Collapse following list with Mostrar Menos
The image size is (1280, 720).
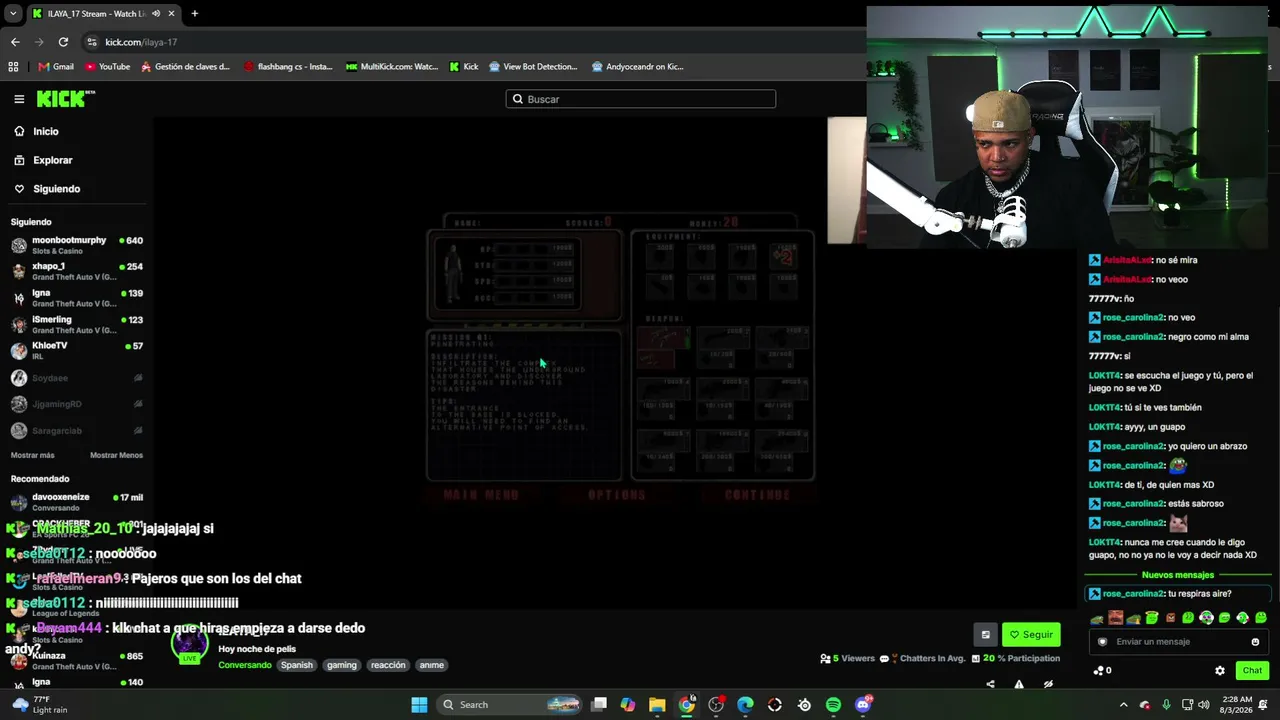pyautogui.click(x=116, y=455)
